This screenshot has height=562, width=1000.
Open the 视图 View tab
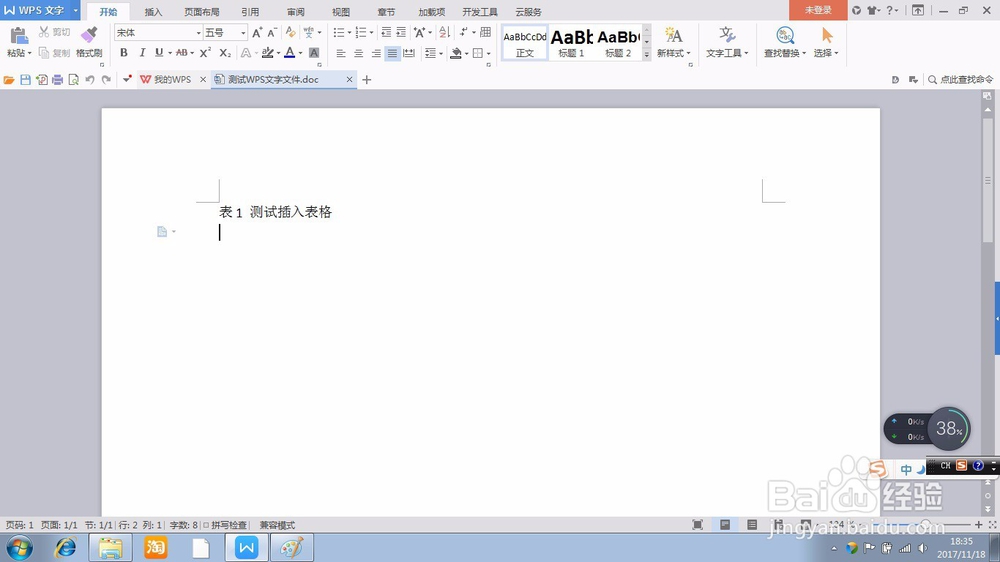341,11
